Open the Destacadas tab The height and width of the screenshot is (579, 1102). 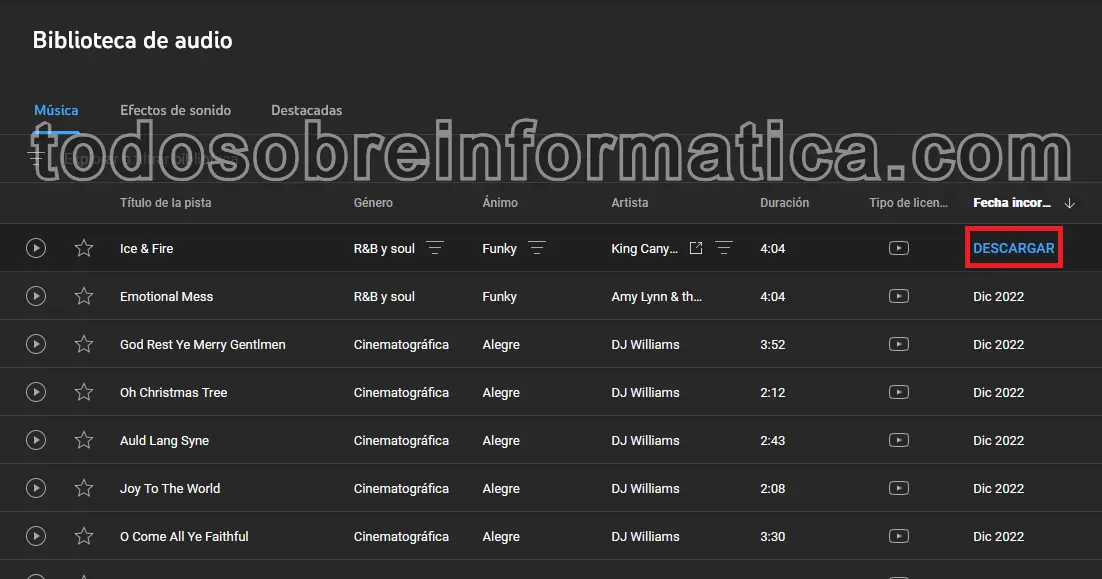pos(306,110)
